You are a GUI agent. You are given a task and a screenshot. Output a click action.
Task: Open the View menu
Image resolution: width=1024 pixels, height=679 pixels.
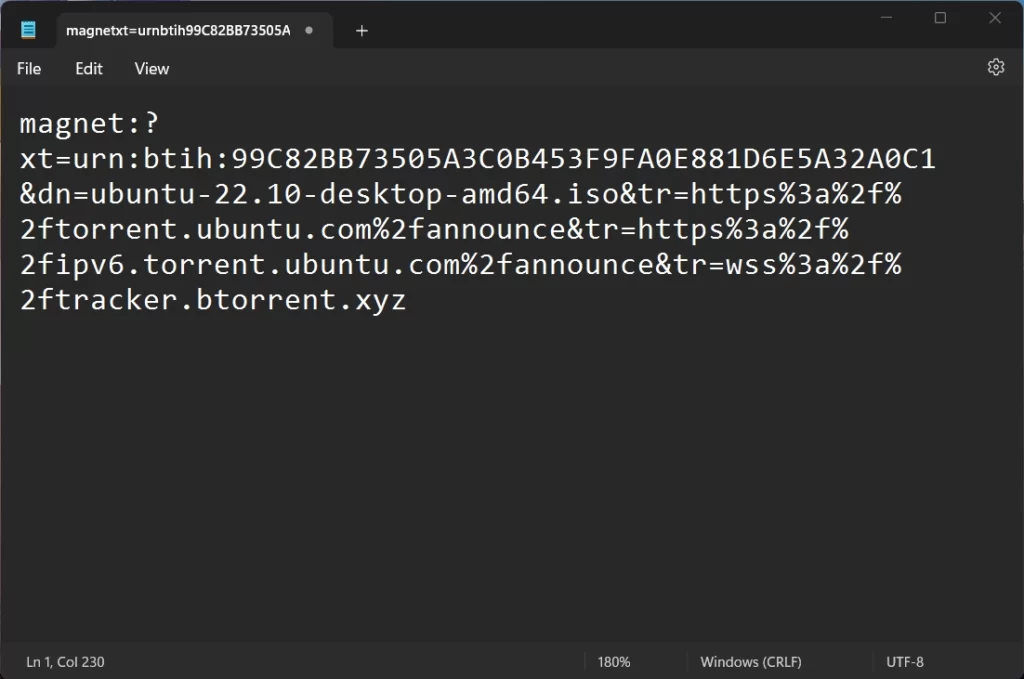pyautogui.click(x=152, y=69)
